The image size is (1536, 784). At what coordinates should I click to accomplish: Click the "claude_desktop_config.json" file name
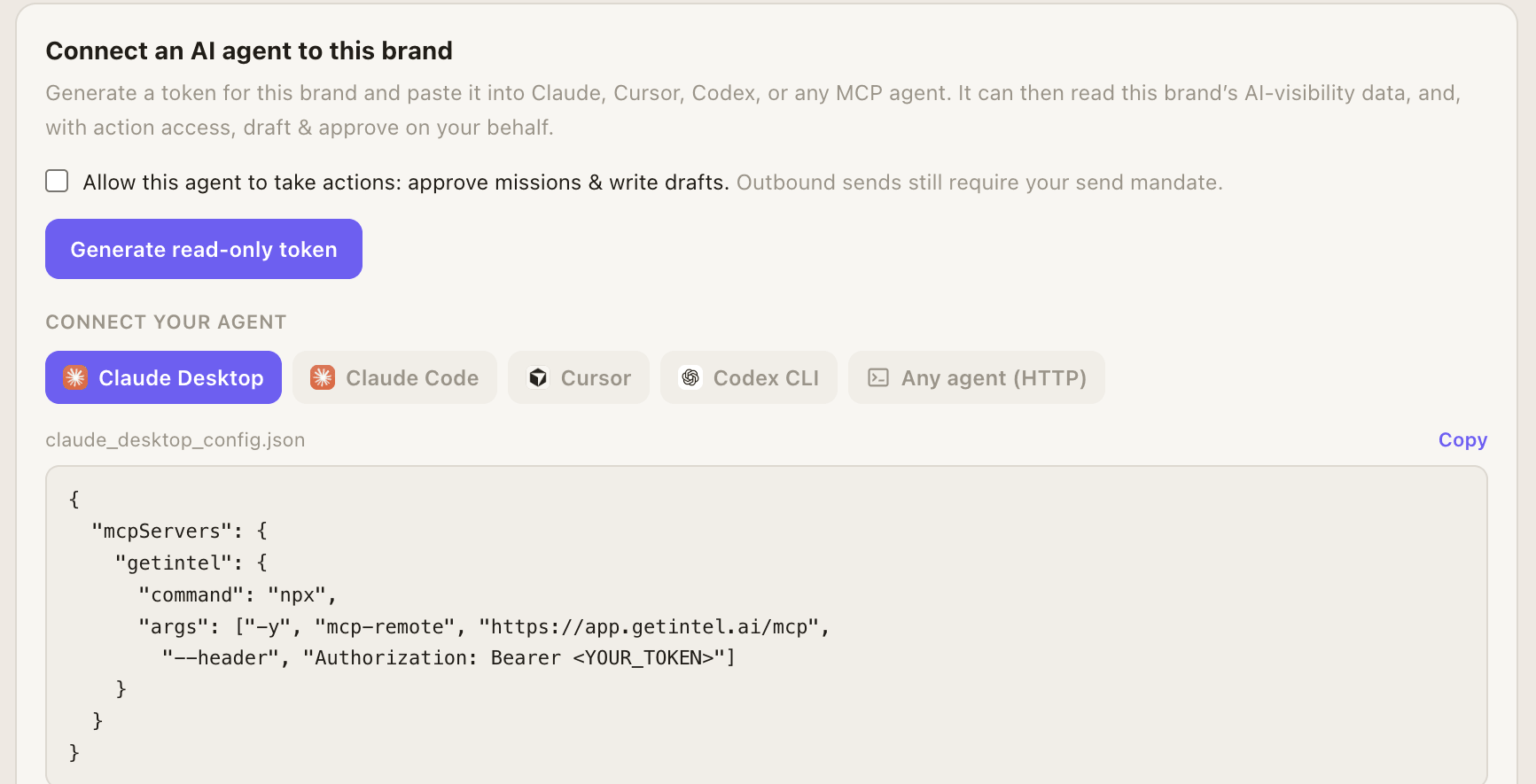175,440
